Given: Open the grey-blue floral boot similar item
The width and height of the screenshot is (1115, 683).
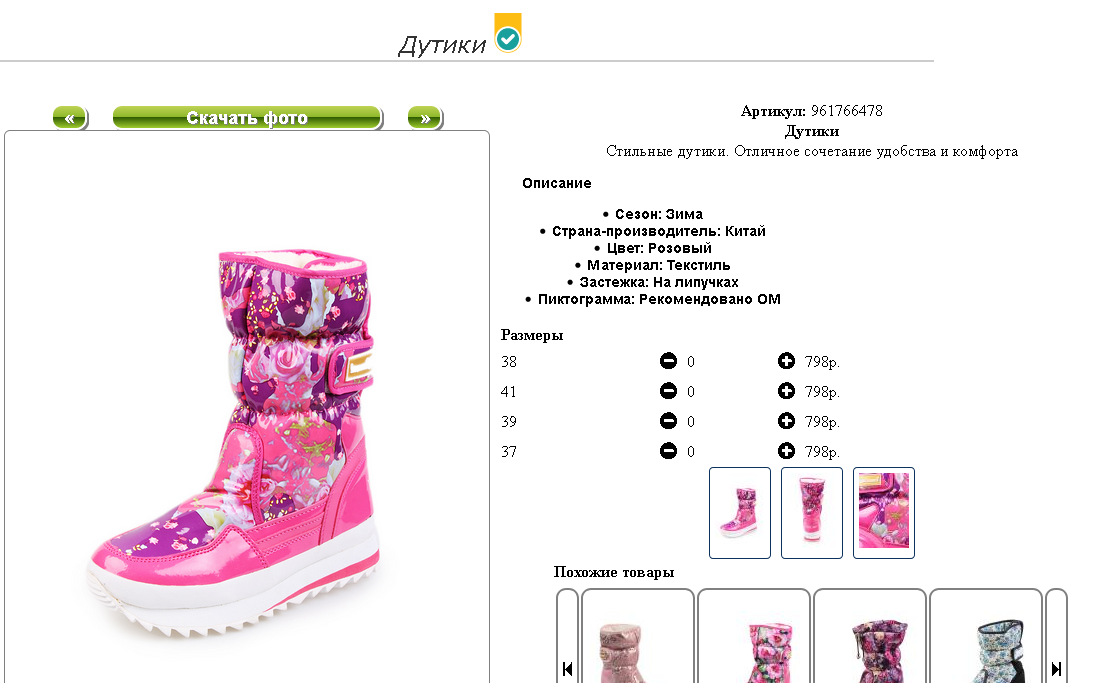Looking at the screenshot, I should pos(986,637).
